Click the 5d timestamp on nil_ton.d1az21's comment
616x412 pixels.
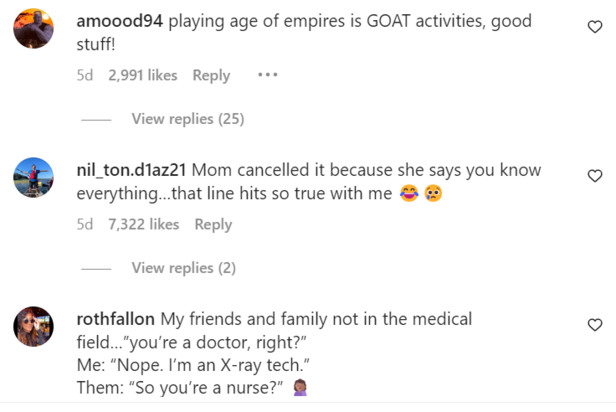[x=85, y=224]
